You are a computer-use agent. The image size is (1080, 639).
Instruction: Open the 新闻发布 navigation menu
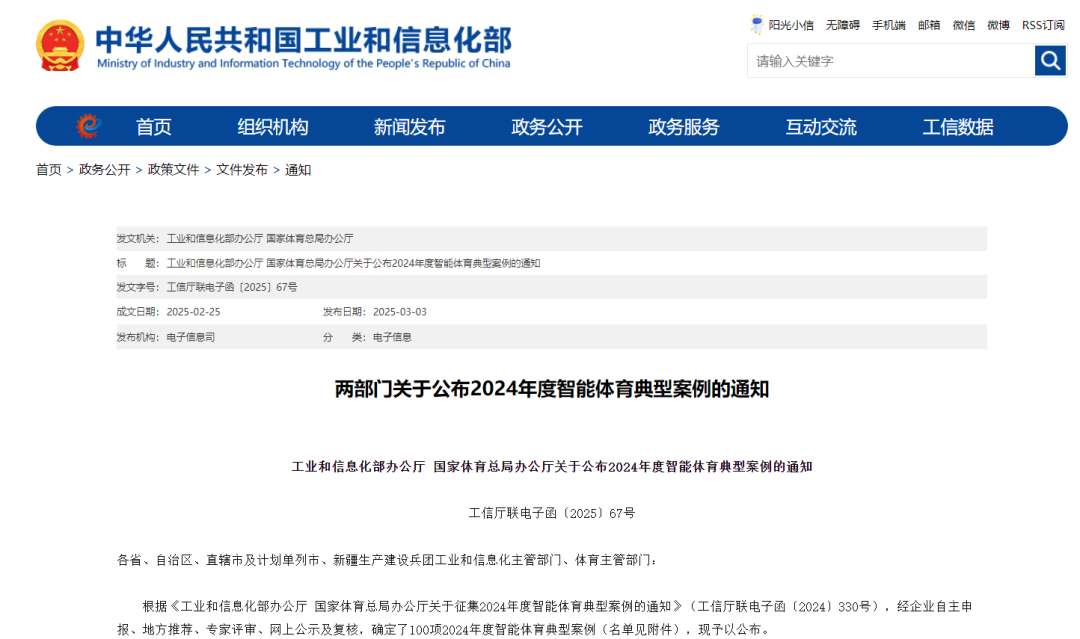412,126
